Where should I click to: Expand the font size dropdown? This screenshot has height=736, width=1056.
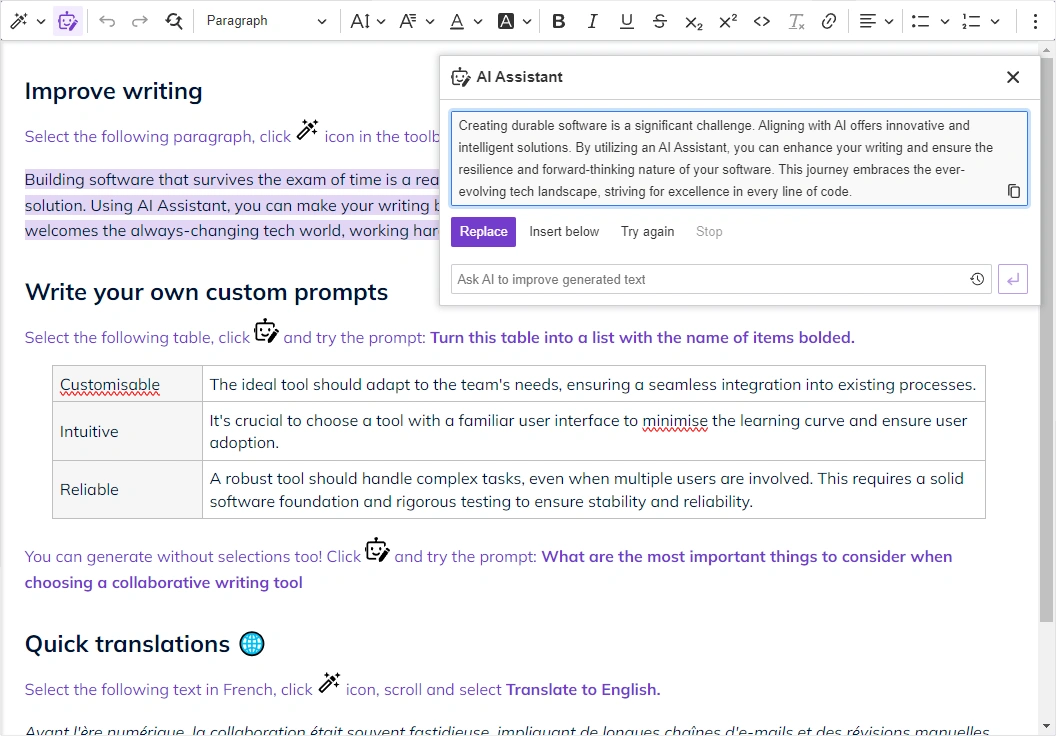pos(368,21)
